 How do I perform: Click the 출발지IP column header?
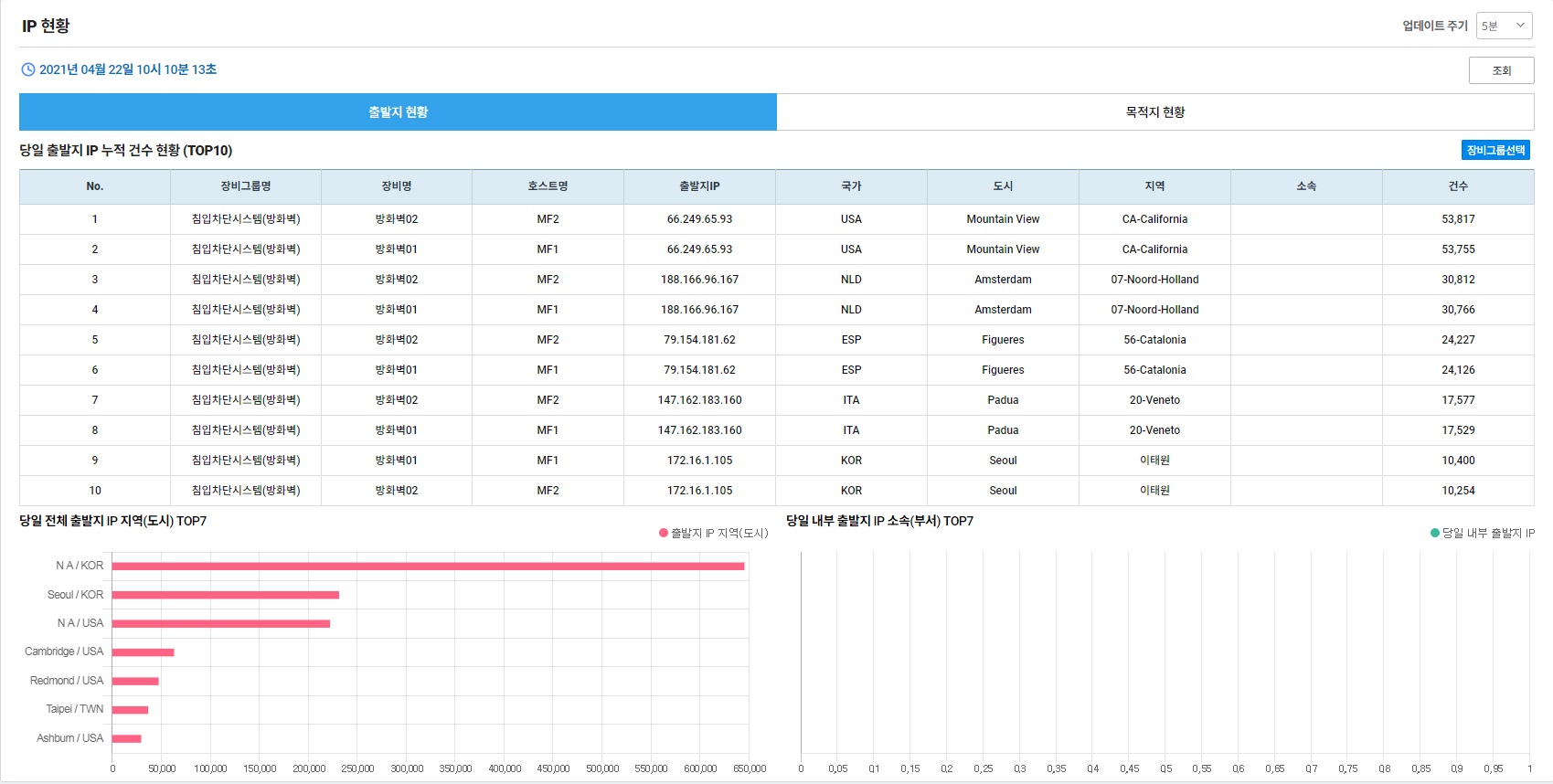pos(699,186)
